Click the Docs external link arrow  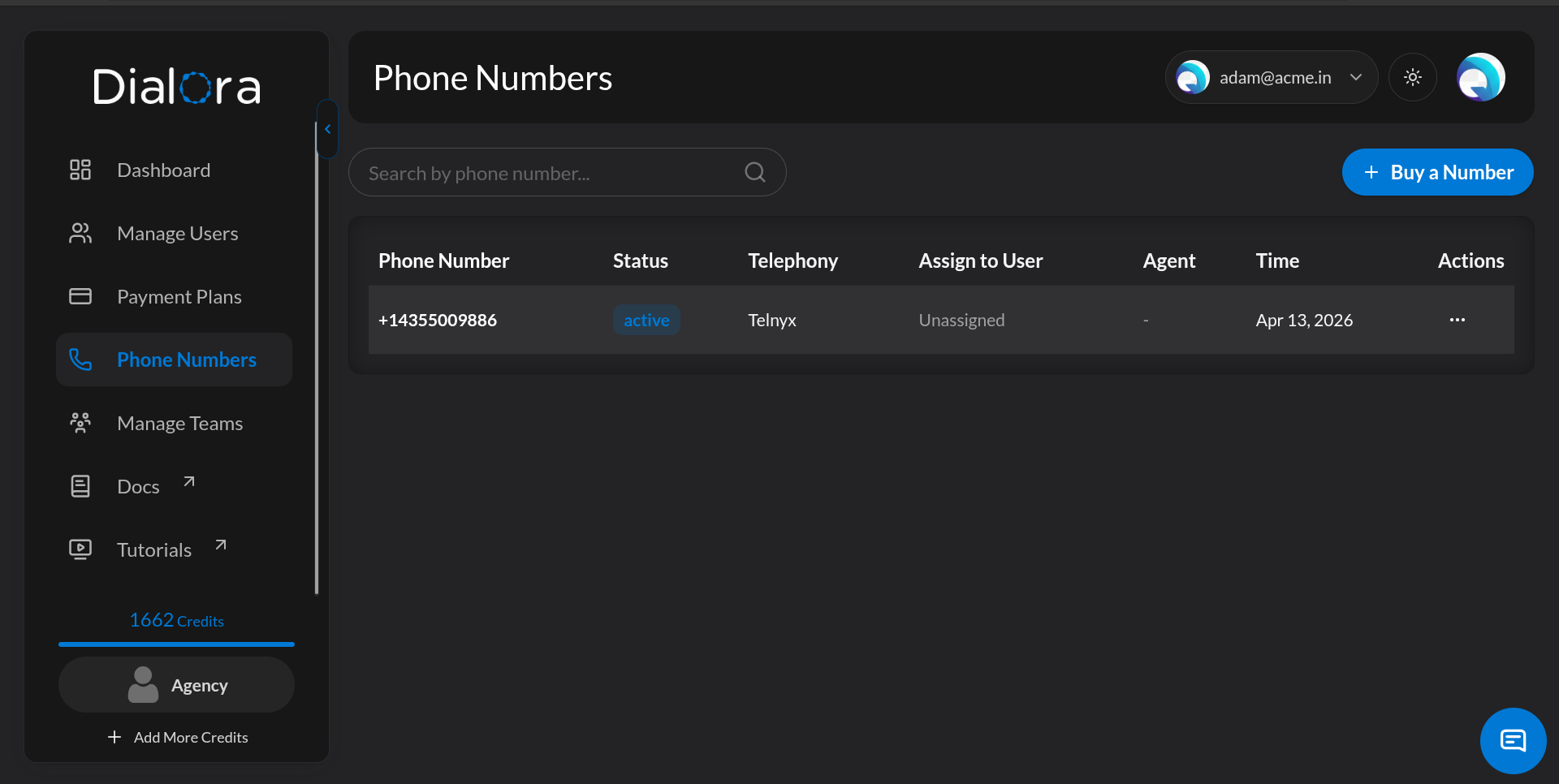pyautogui.click(x=189, y=482)
